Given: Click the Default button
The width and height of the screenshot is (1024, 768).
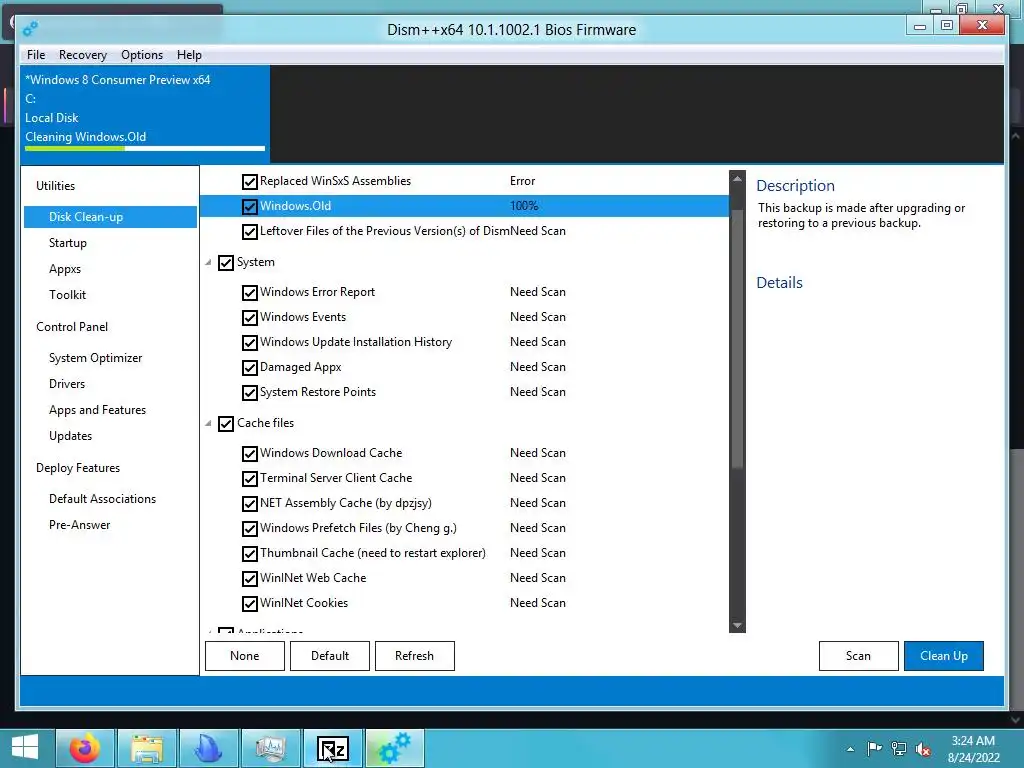Looking at the screenshot, I should [x=330, y=656].
